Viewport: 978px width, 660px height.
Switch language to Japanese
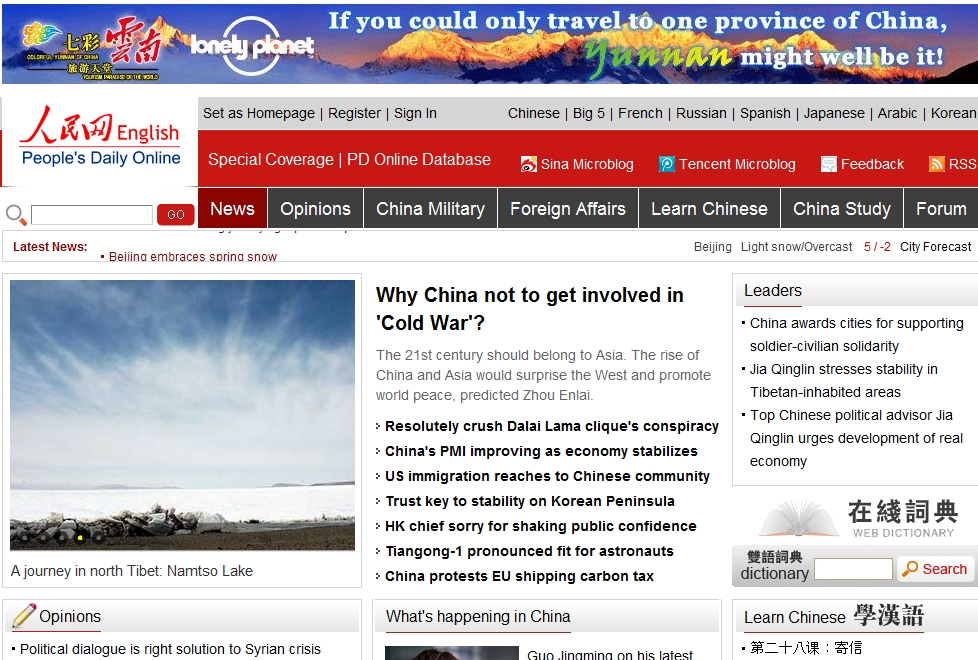pyautogui.click(x=834, y=113)
